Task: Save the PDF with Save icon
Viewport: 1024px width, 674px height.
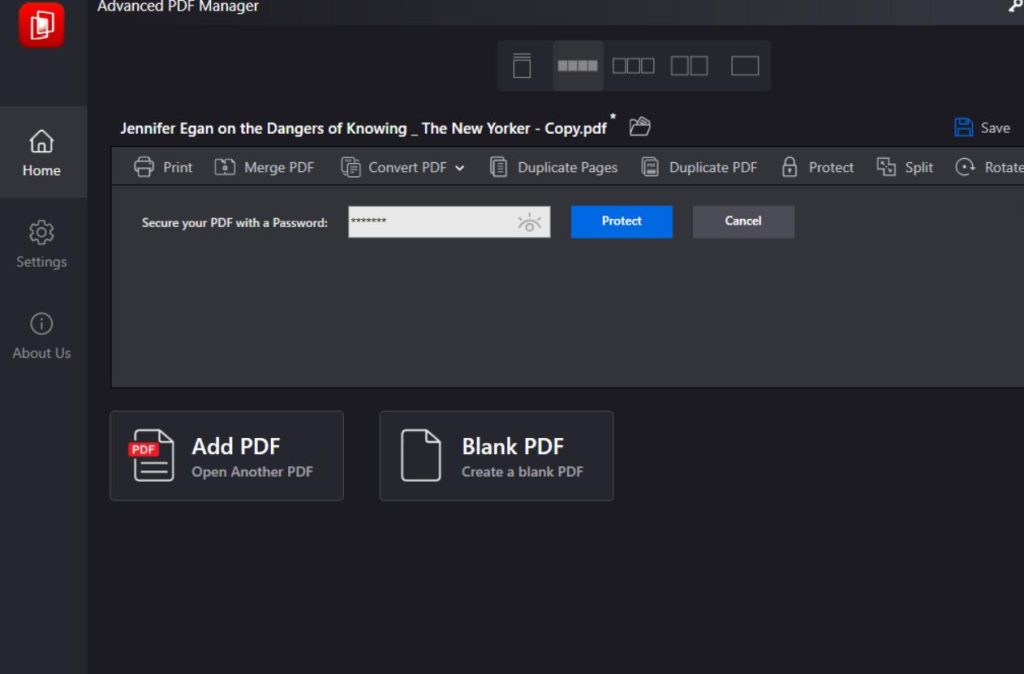Action: click(982, 127)
